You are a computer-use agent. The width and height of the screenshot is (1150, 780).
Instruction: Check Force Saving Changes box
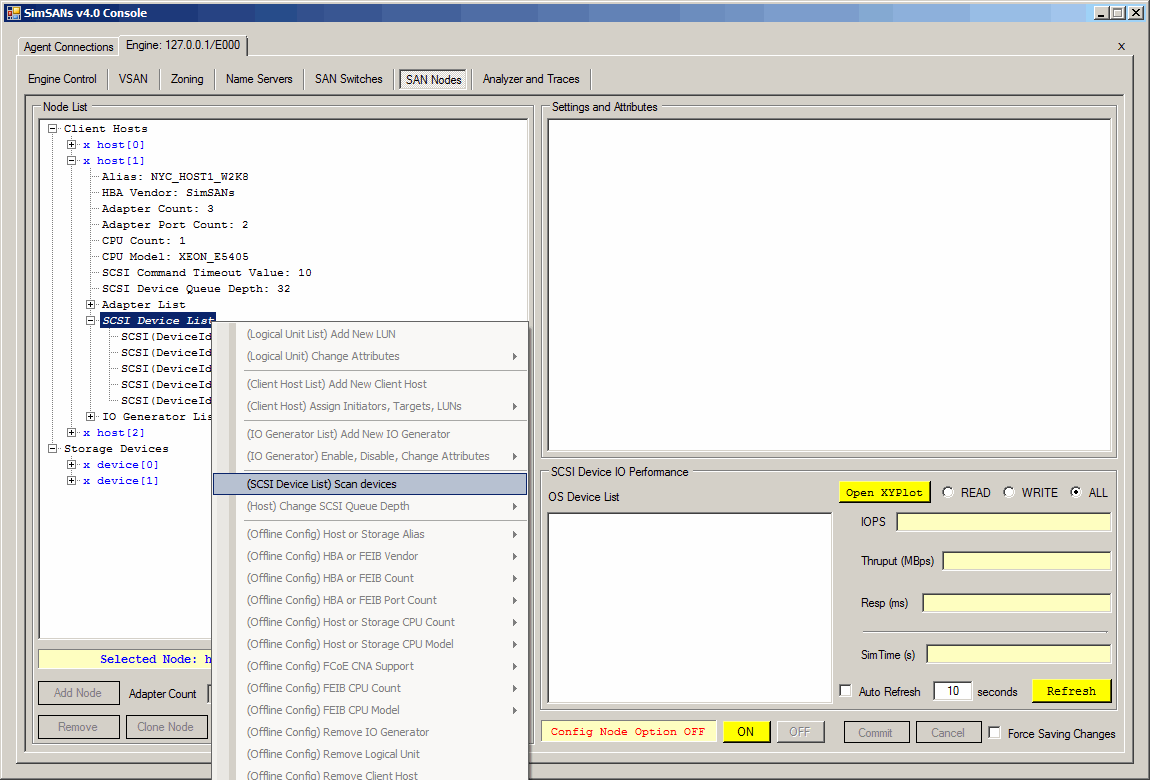click(995, 733)
